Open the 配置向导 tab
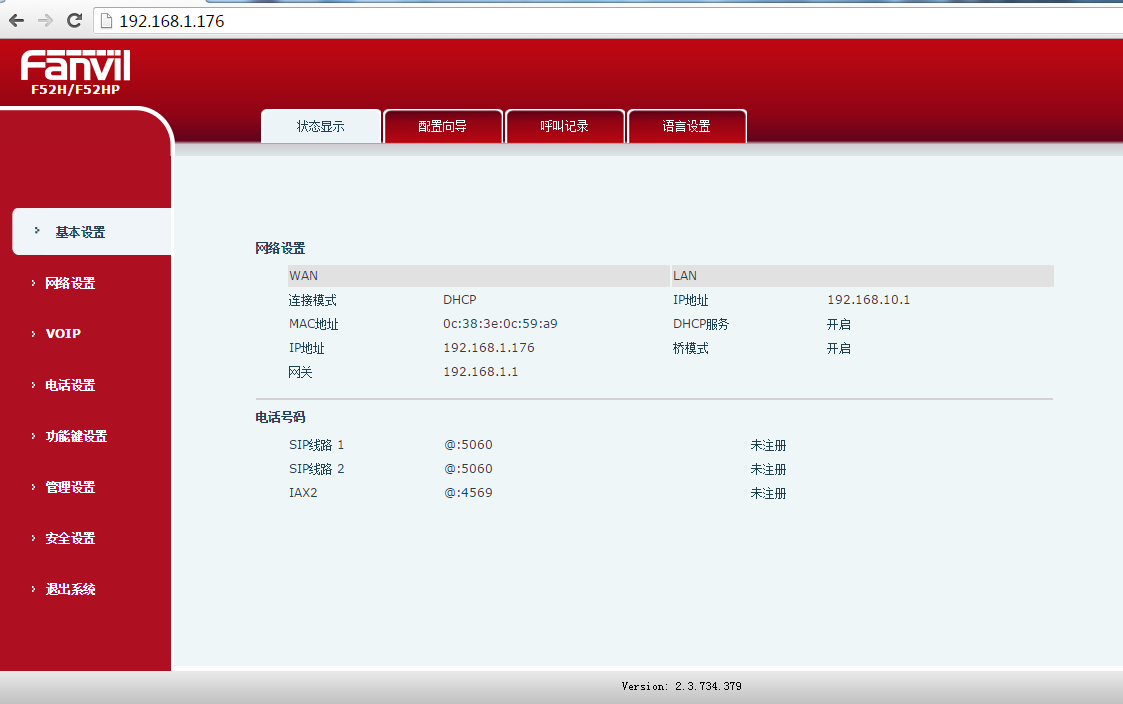Image resolution: width=1123 pixels, height=704 pixels. (x=442, y=127)
